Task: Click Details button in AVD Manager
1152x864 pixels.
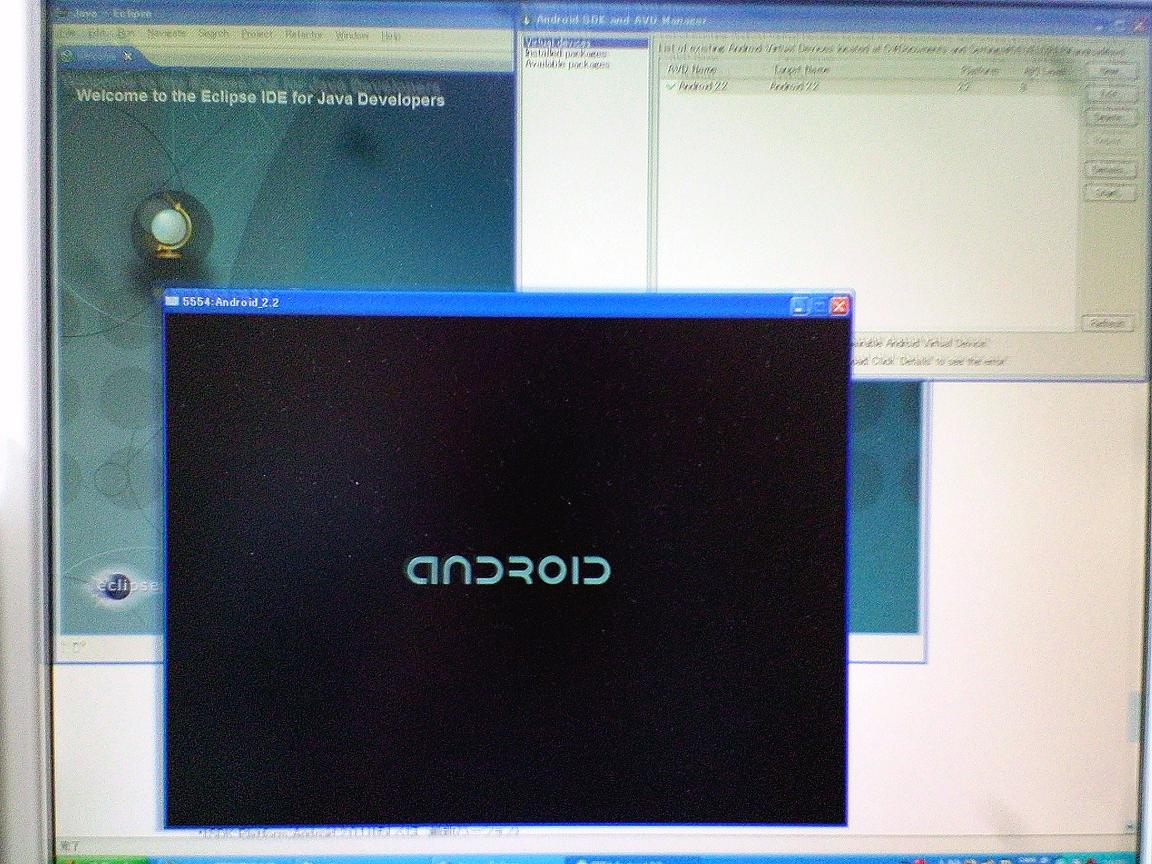Action: click(1110, 170)
